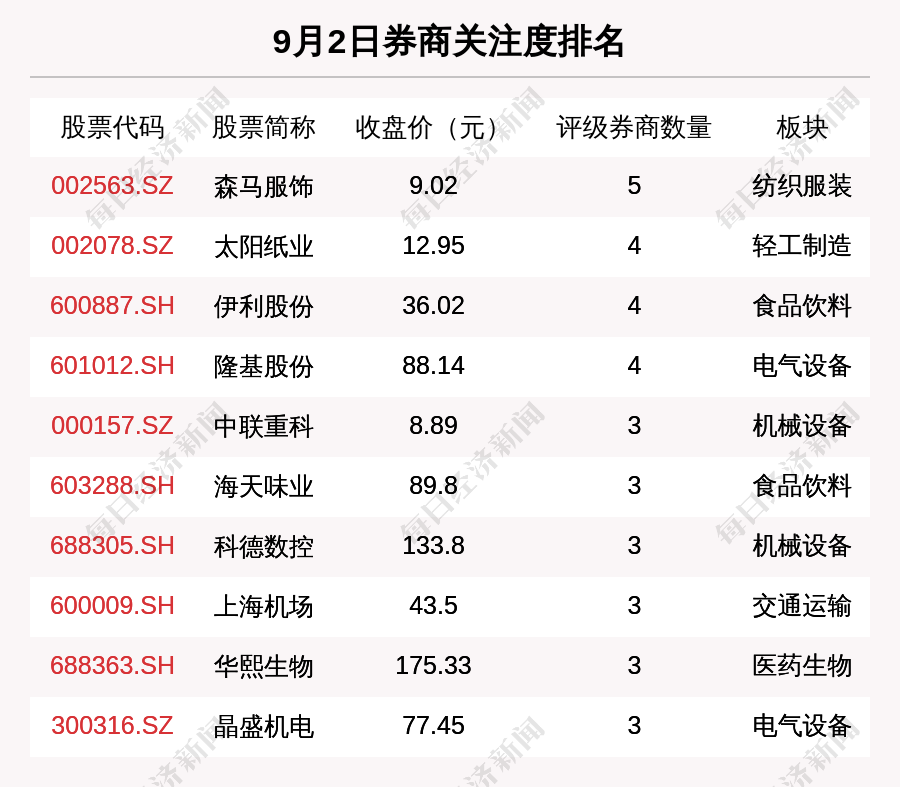Select stock code 002078.SZ

pyautogui.click(x=112, y=246)
